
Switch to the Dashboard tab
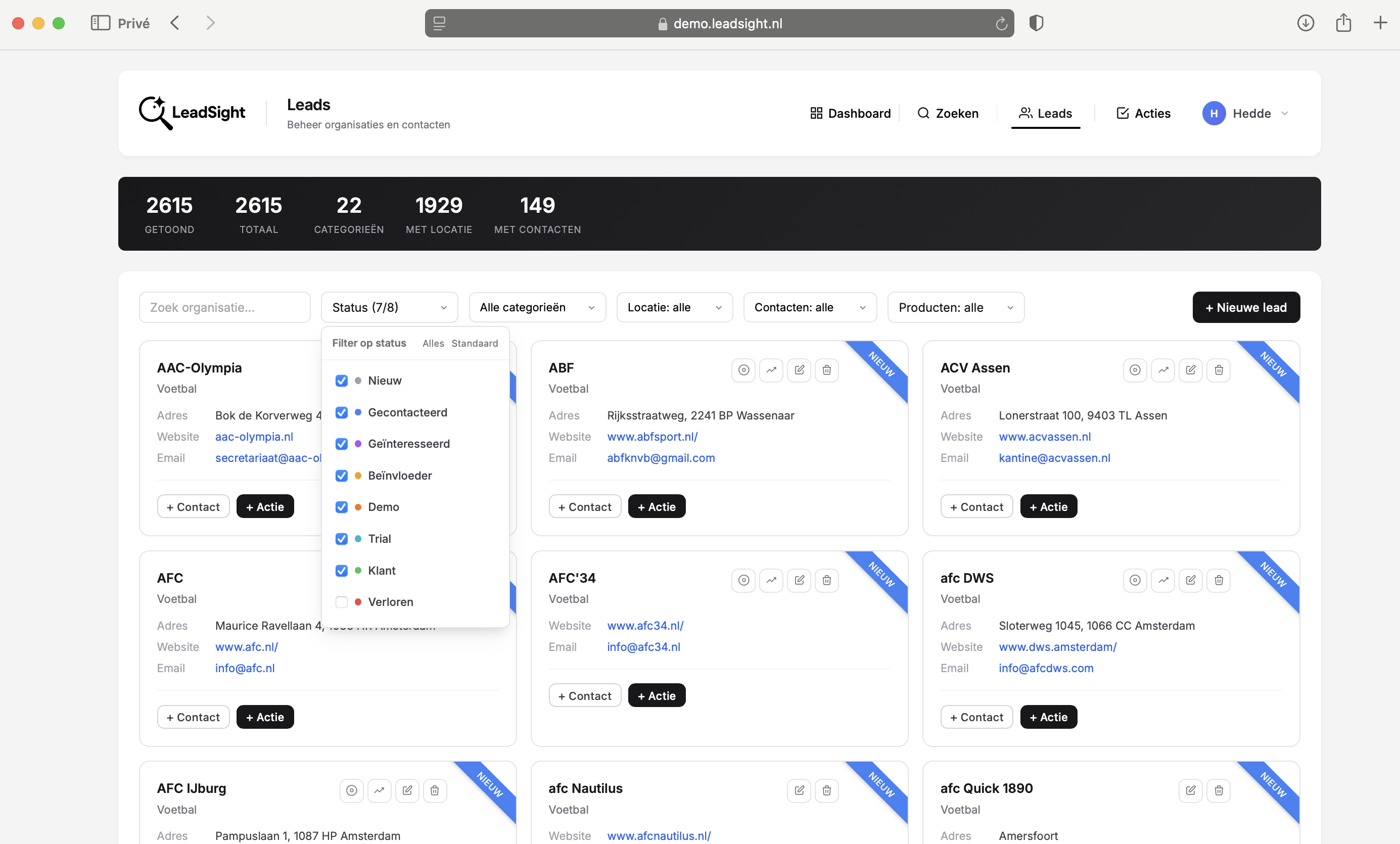tap(850, 113)
